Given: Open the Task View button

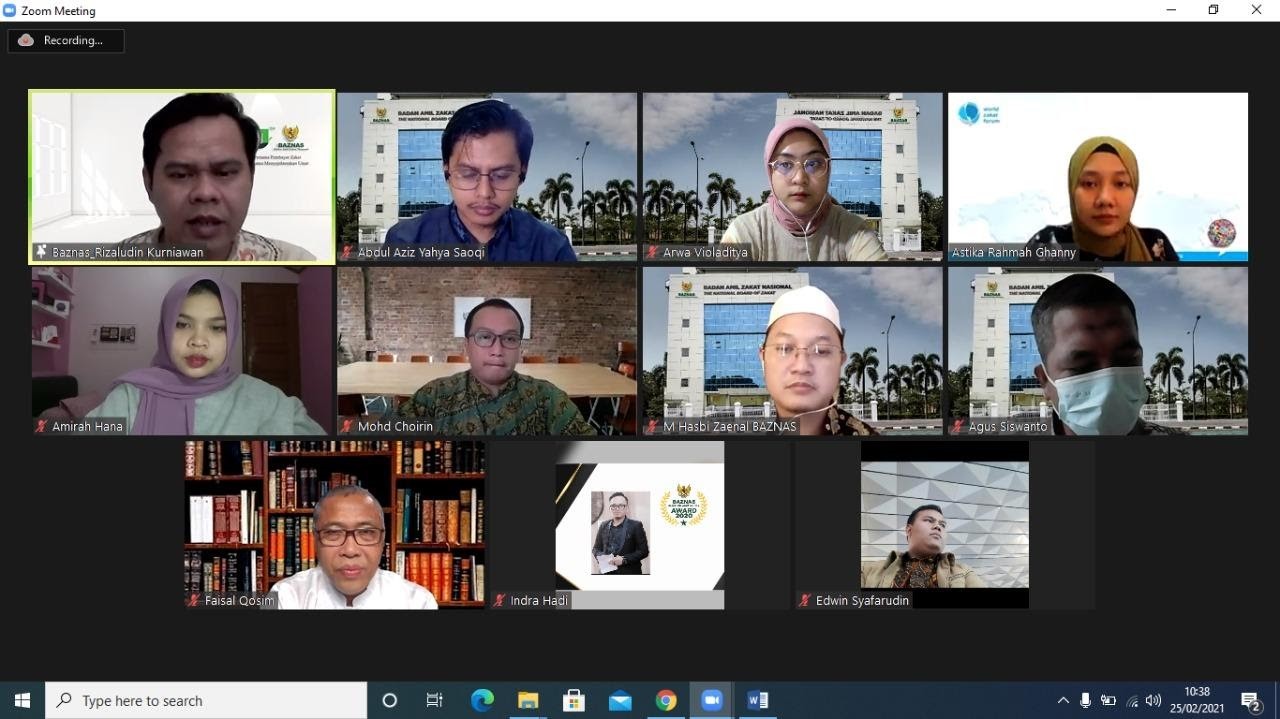Looking at the screenshot, I should tap(435, 700).
